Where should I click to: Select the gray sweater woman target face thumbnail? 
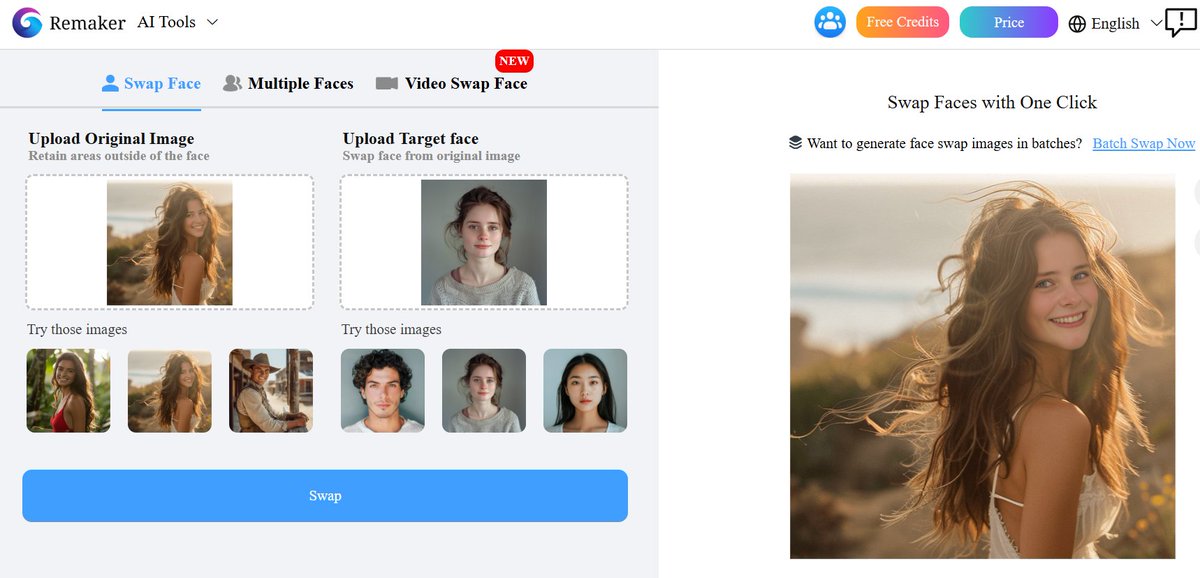click(484, 390)
